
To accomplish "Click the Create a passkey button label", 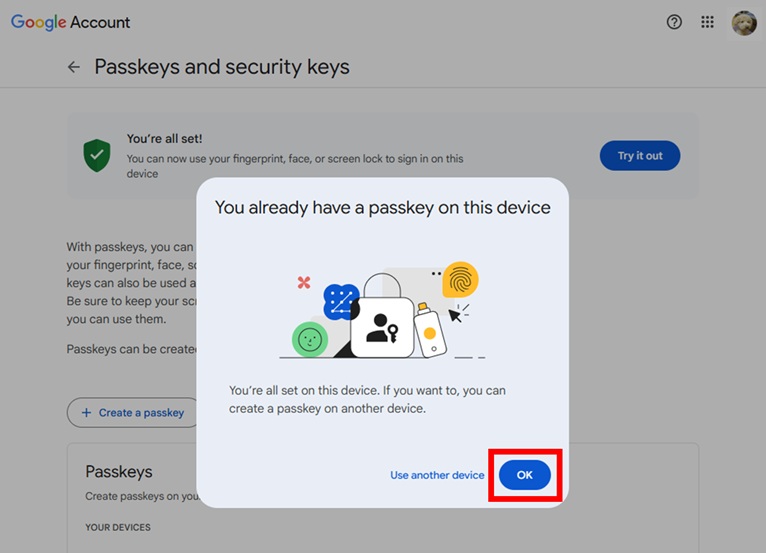I will point(141,412).
